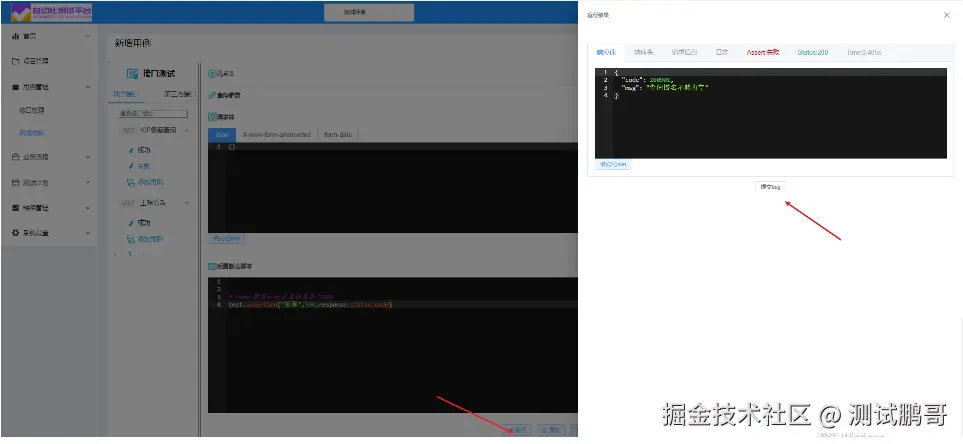The height and width of the screenshot is (444, 963).
Task: Click the 系统设置 gear icon
Action: (15, 233)
